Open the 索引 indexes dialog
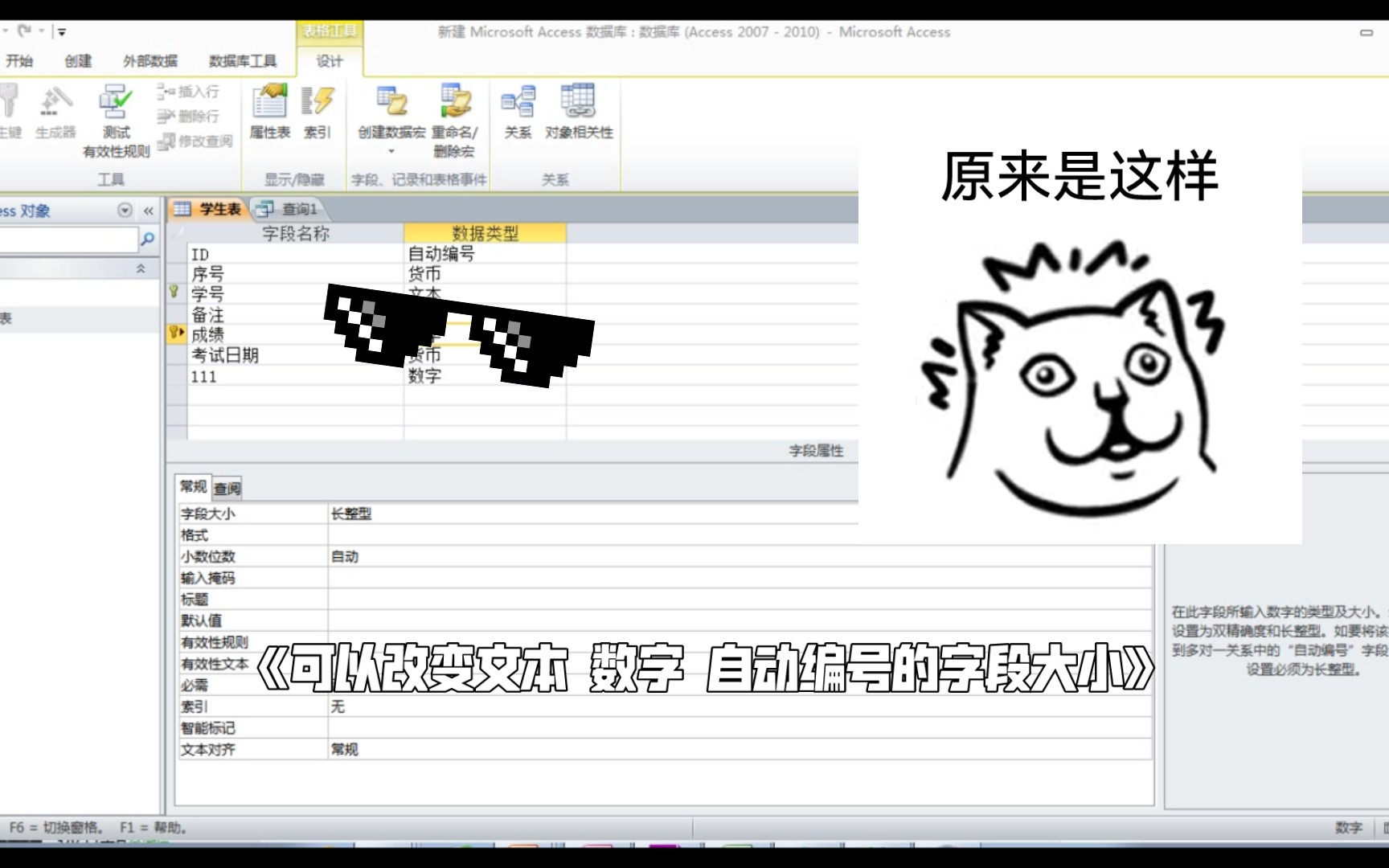Screen dimensions: 1389x868 click(x=317, y=112)
